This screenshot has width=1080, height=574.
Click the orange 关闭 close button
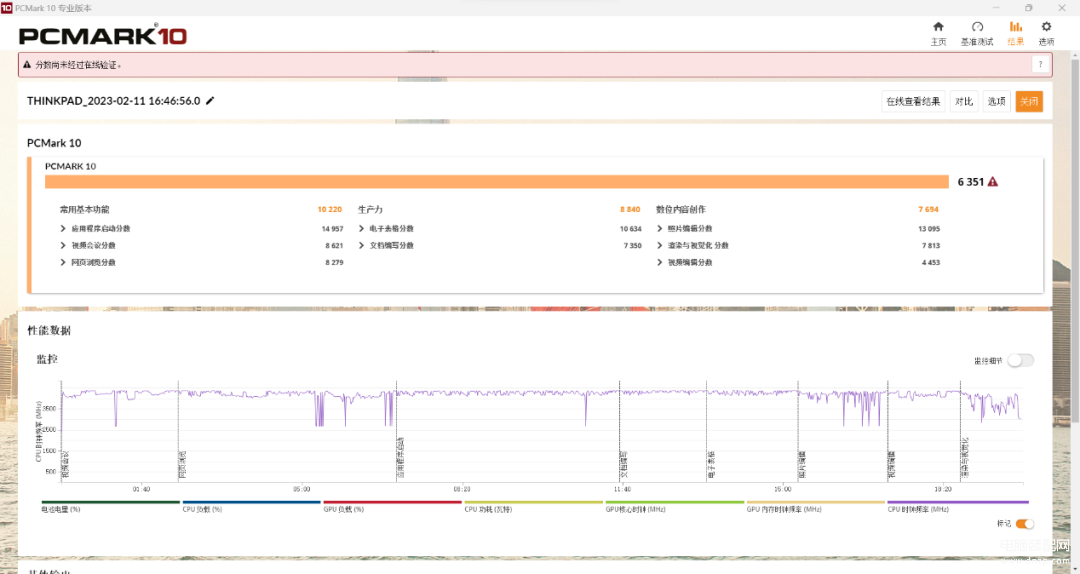point(1029,101)
